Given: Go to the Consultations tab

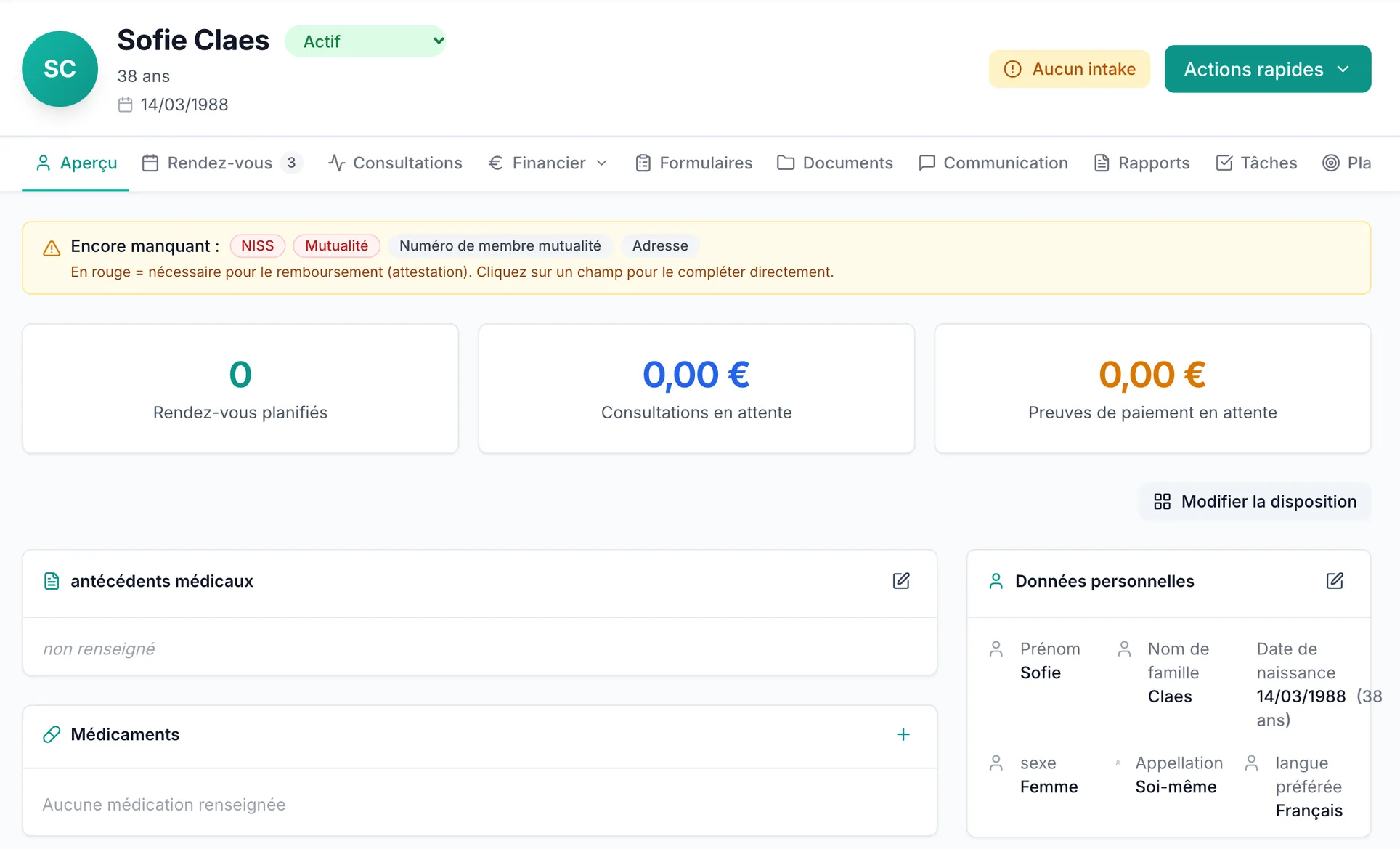Looking at the screenshot, I should point(394,163).
